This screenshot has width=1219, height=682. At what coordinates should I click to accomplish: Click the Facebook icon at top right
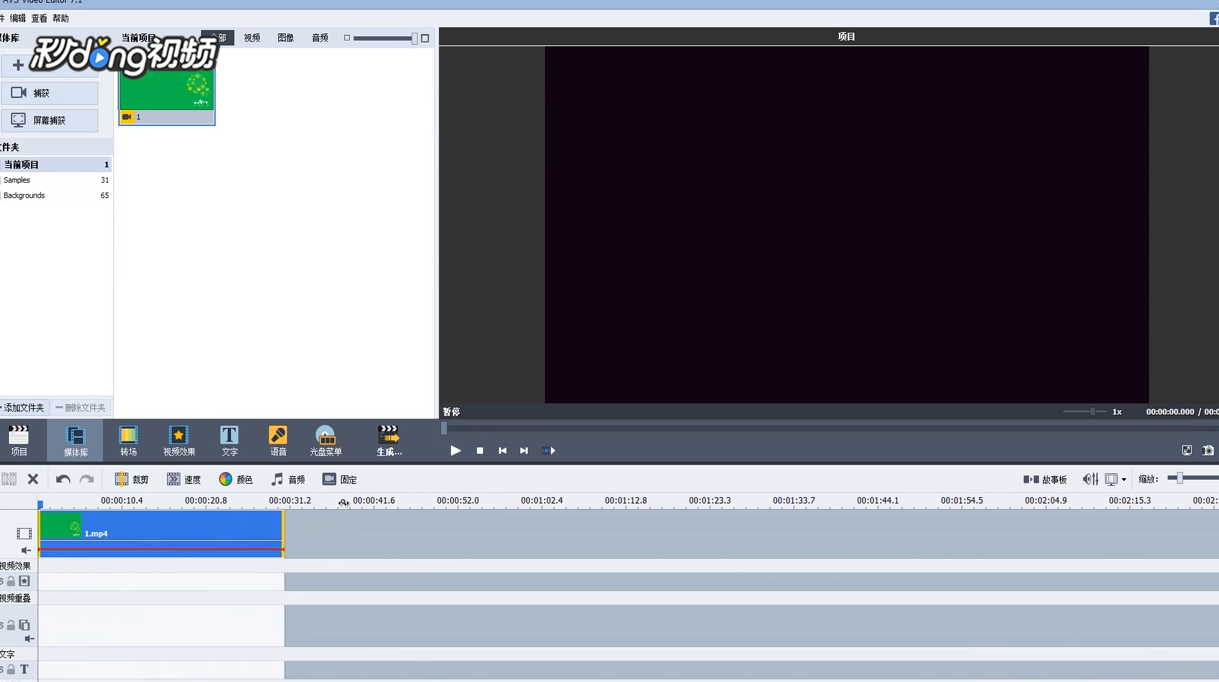[x=1214, y=18]
